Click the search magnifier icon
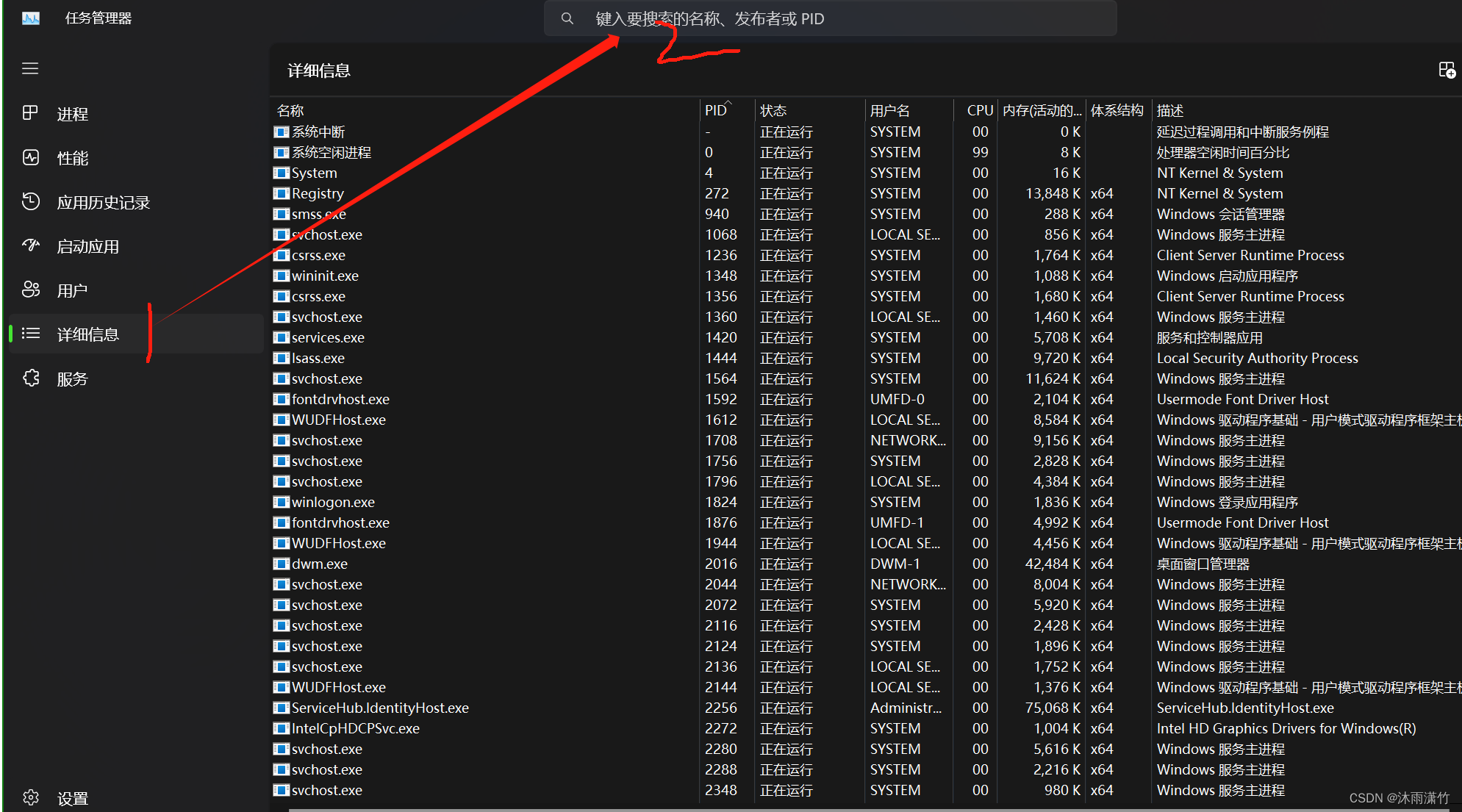The width and height of the screenshot is (1462, 812). [567, 18]
